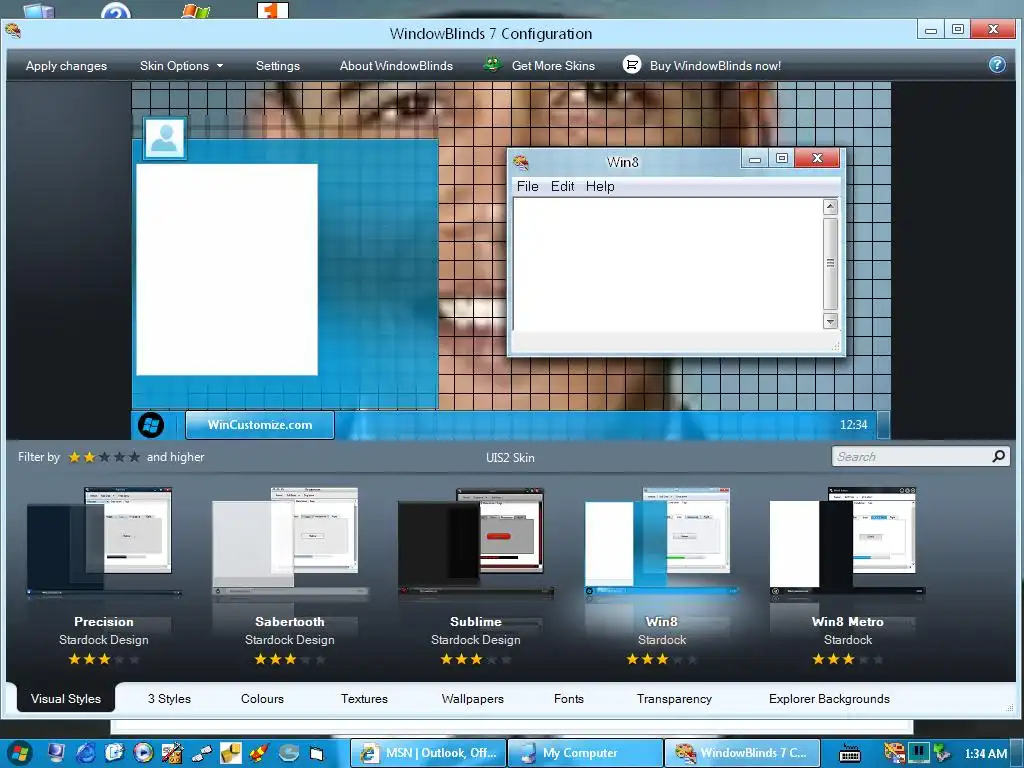Viewport: 1024px width, 768px height.
Task: Switch to Visual Styles tab
Action: [65, 698]
